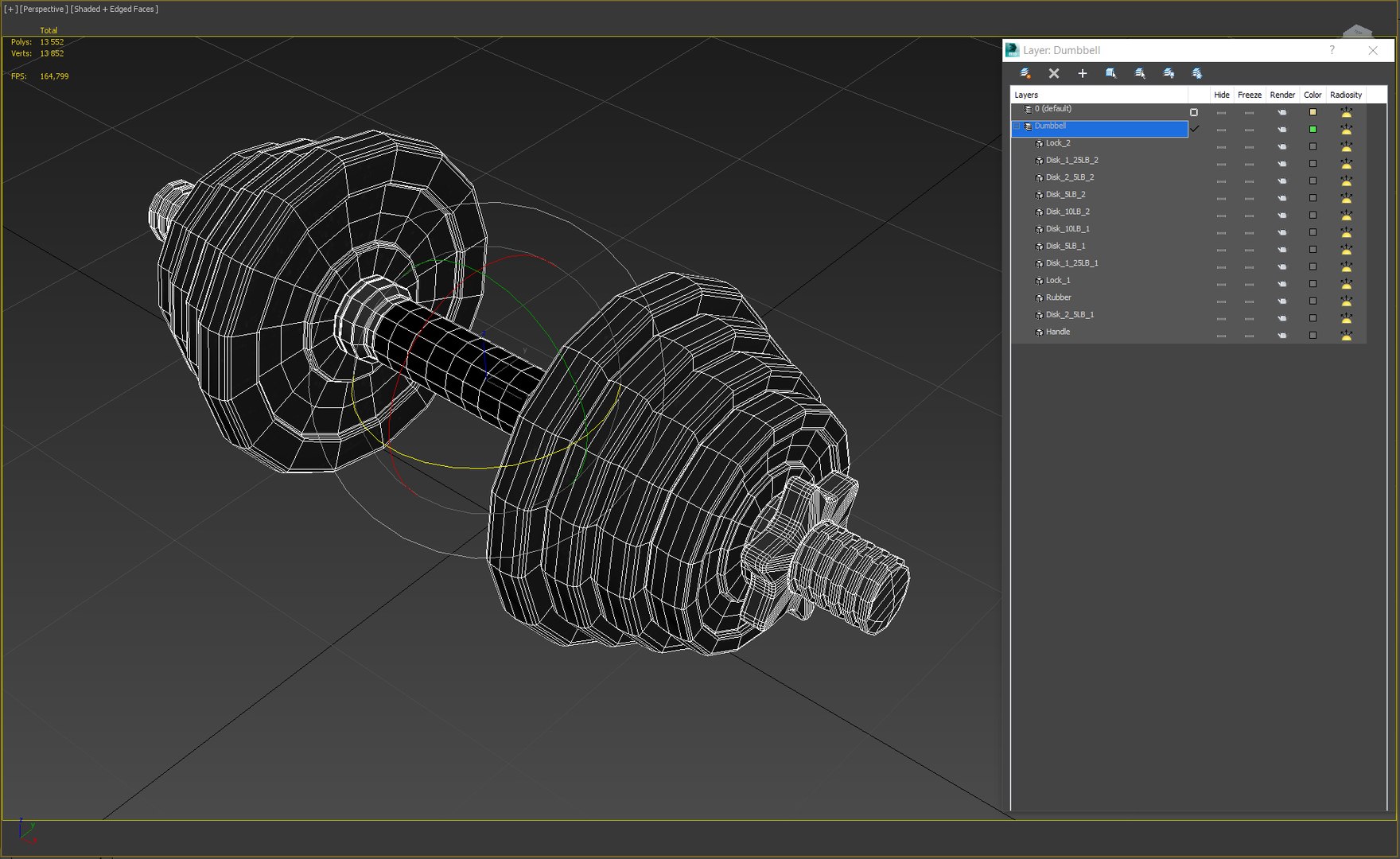
Task: Click radiosity icon for Dumbbell layer
Action: [1346, 129]
